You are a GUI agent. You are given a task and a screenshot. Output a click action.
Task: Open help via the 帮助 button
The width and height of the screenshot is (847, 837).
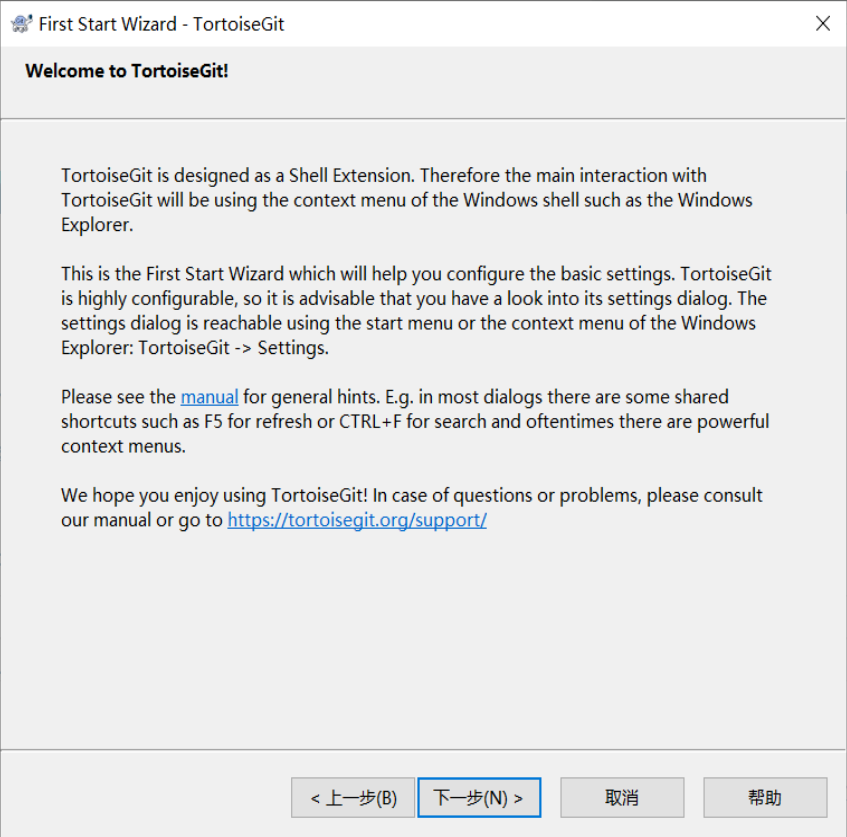(765, 797)
